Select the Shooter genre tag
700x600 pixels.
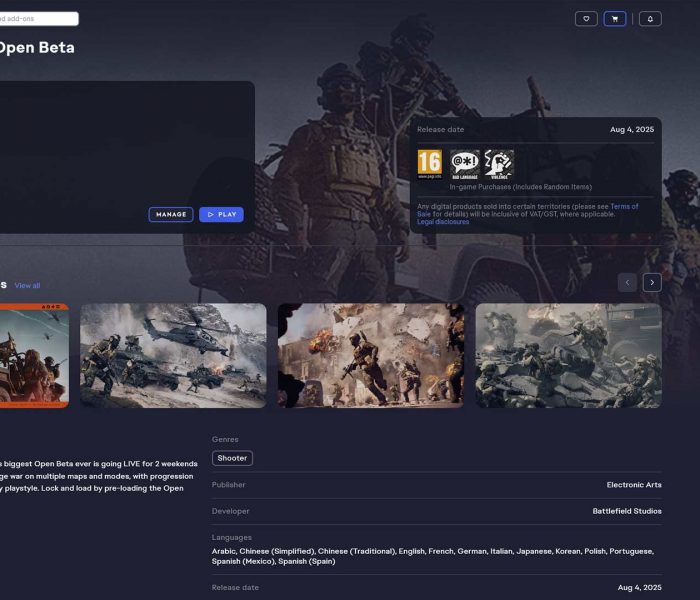(232, 458)
